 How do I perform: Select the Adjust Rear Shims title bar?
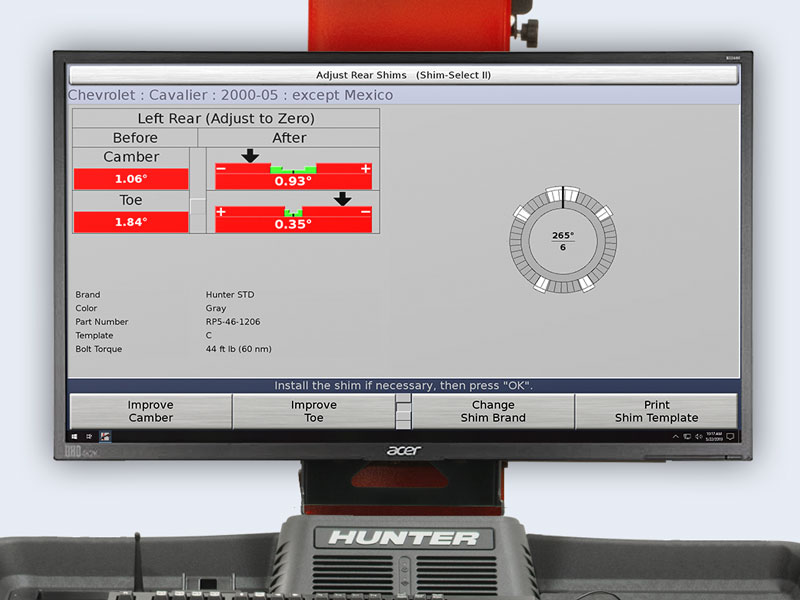[403, 74]
